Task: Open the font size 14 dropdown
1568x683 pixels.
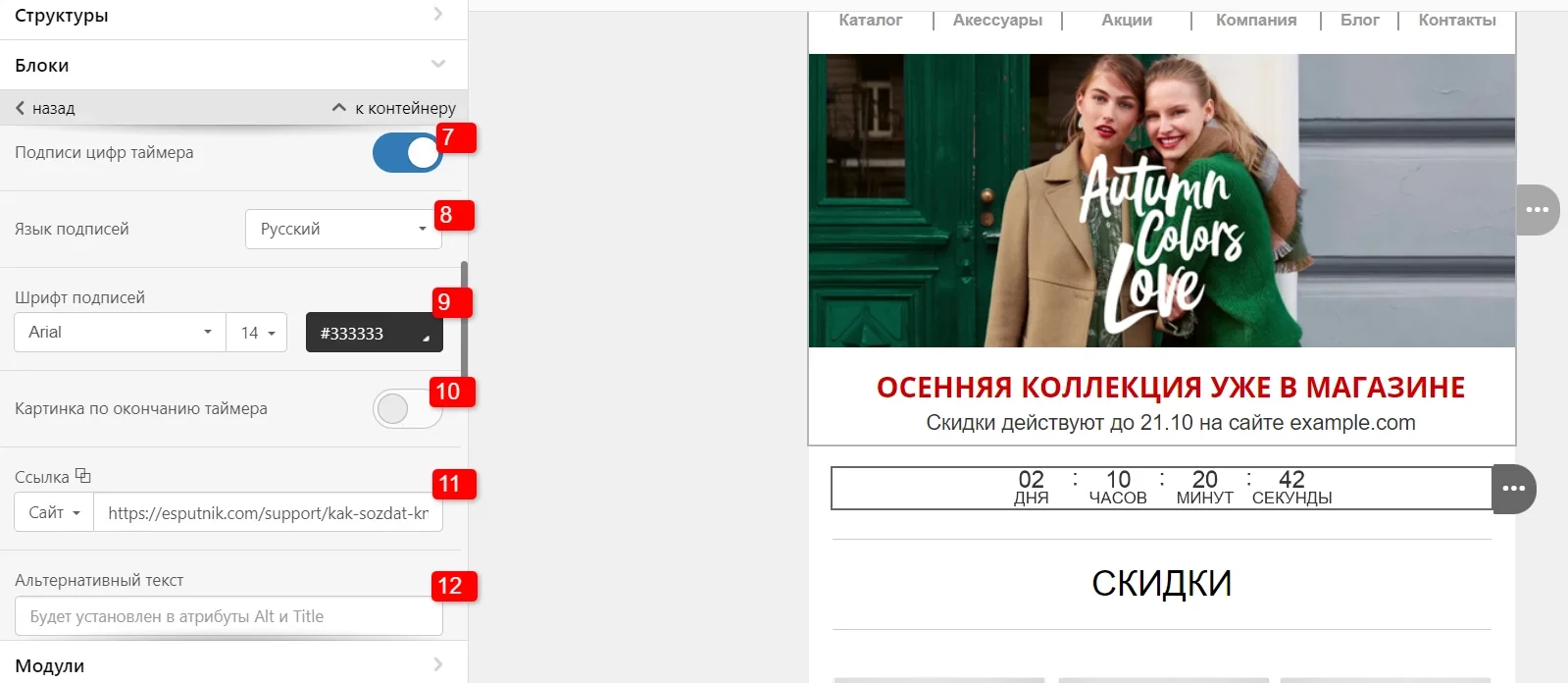Action: coord(257,332)
